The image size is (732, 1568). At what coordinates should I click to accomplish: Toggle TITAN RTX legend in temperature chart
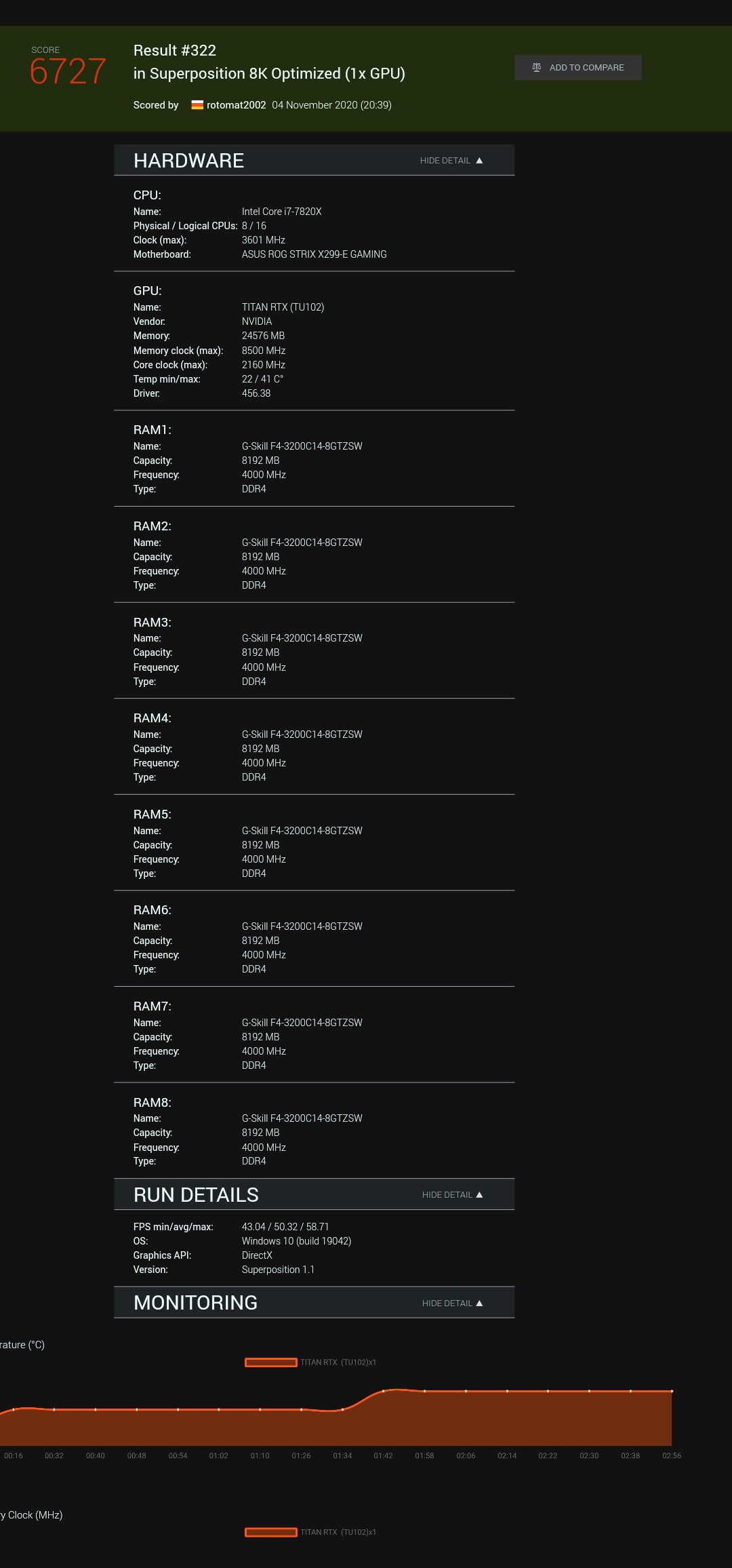point(310,1363)
